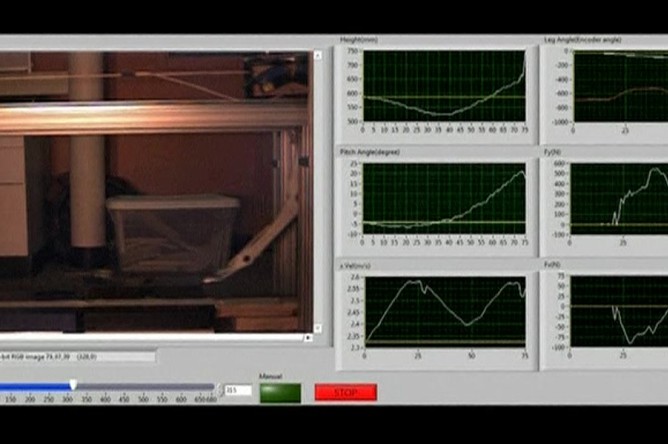Click the 150 tick on the slider scale

coord(11,400)
